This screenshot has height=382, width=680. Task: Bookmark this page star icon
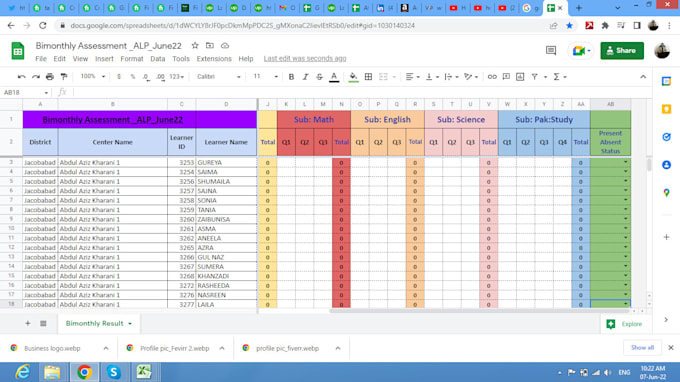[x=569, y=26]
